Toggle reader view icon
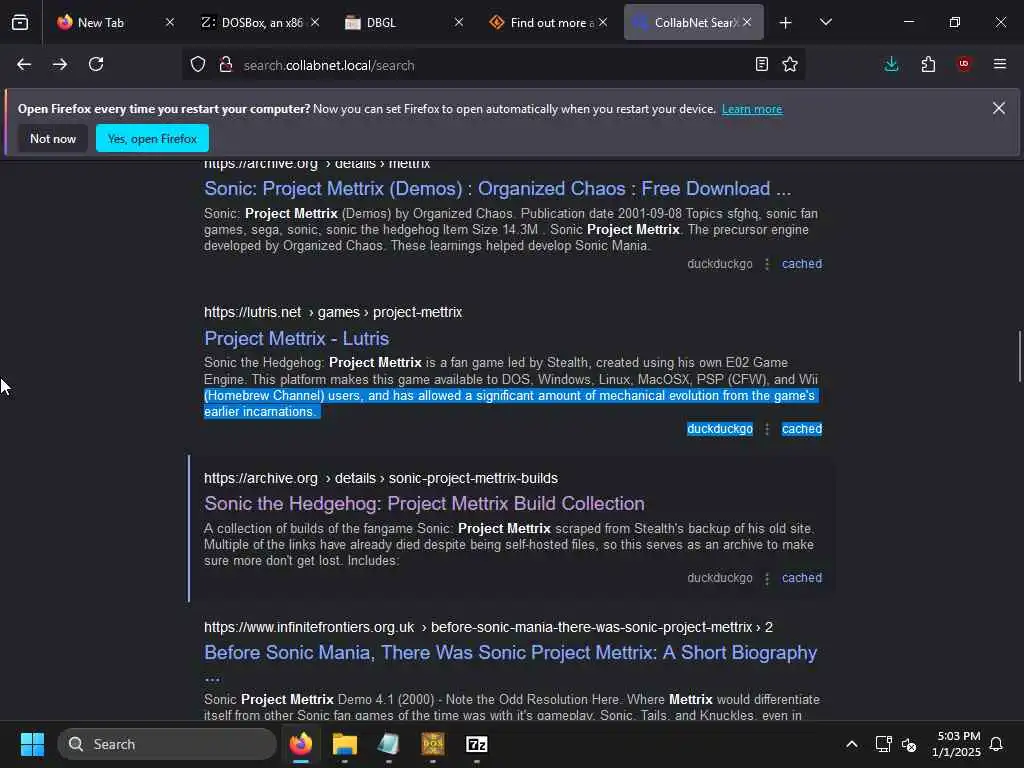Screen dimensions: 1024x768 pyautogui.click(x=761, y=64)
